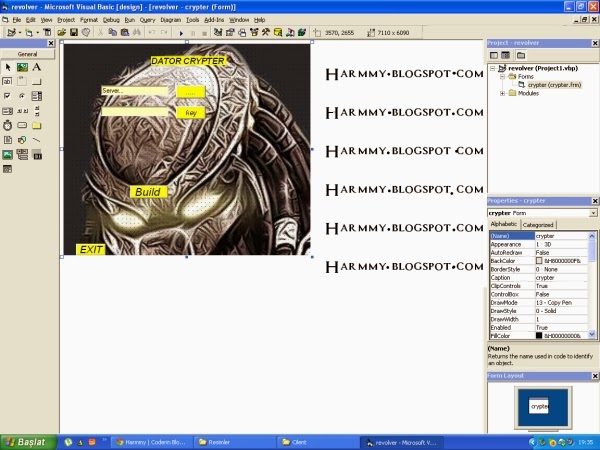This screenshot has height=450, width=600.
Task: Select the CommandButton control tool
Action: point(37,82)
